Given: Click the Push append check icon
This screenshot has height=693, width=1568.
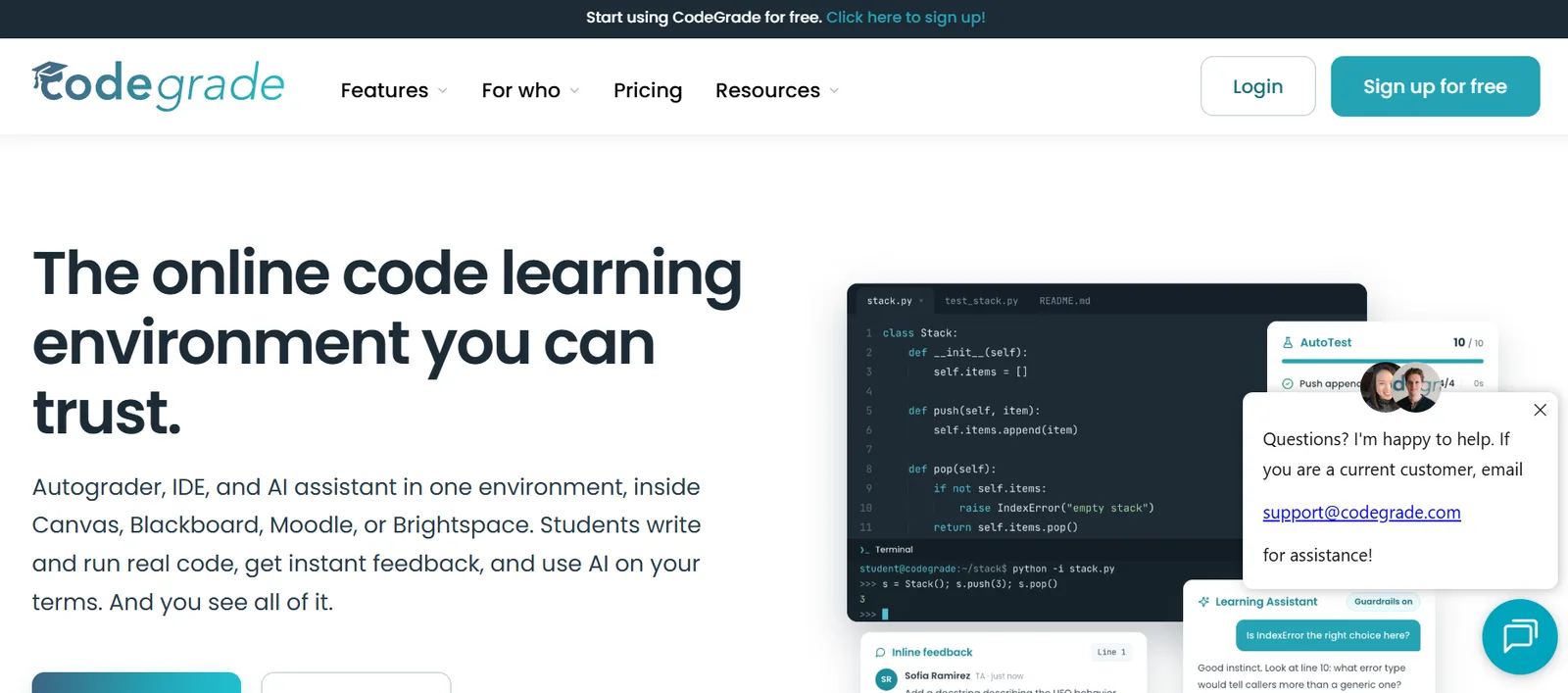Looking at the screenshot, I should click(x=1288, y=383).
